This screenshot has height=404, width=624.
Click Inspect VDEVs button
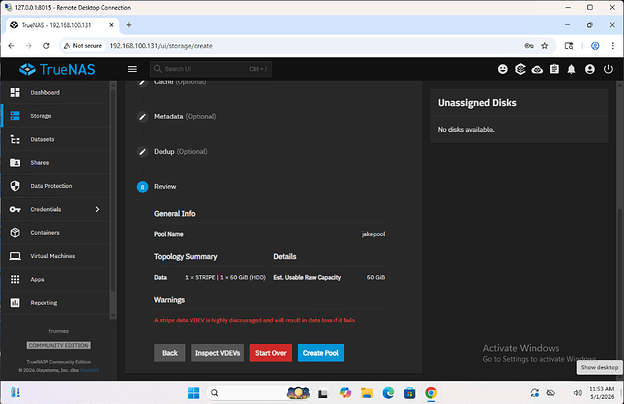(217, 353)
